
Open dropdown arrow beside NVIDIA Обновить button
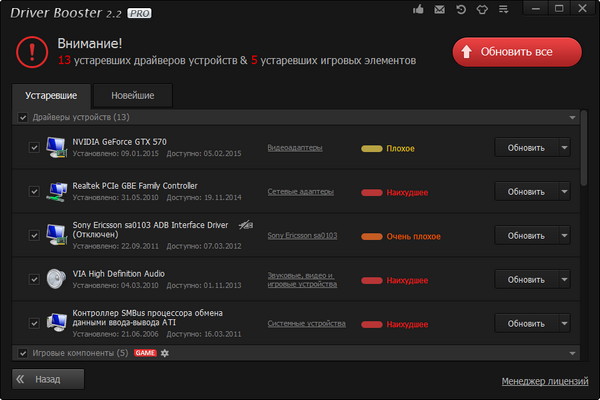(564, 148)
